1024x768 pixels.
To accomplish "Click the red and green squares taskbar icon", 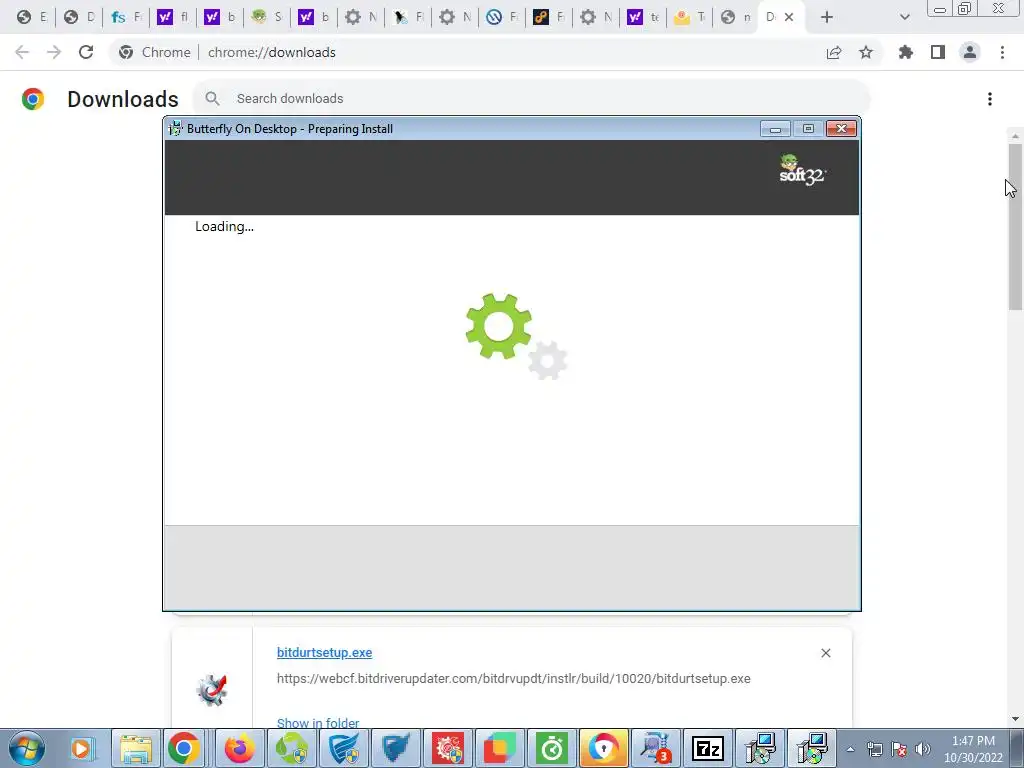I will pyautogui.click(x=500, y=748).
